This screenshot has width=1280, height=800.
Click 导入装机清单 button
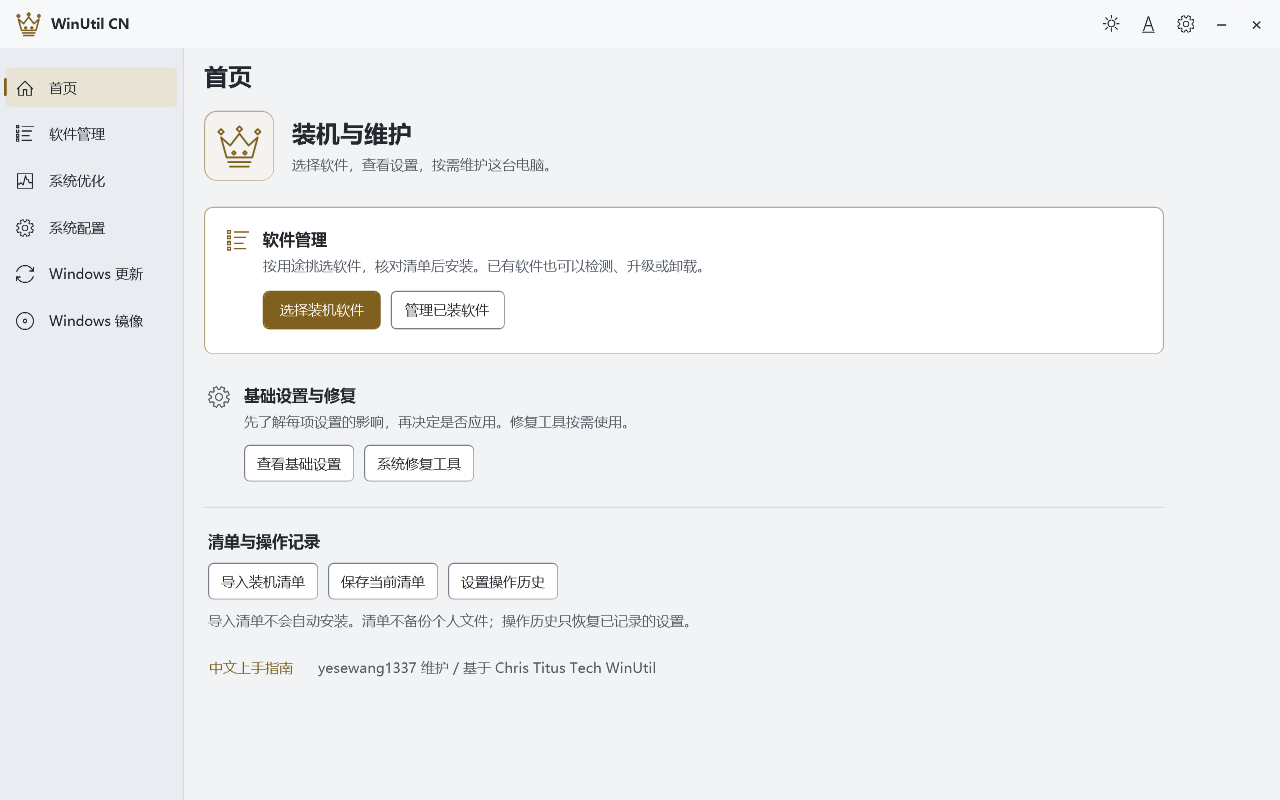click(x=263, y=581)
